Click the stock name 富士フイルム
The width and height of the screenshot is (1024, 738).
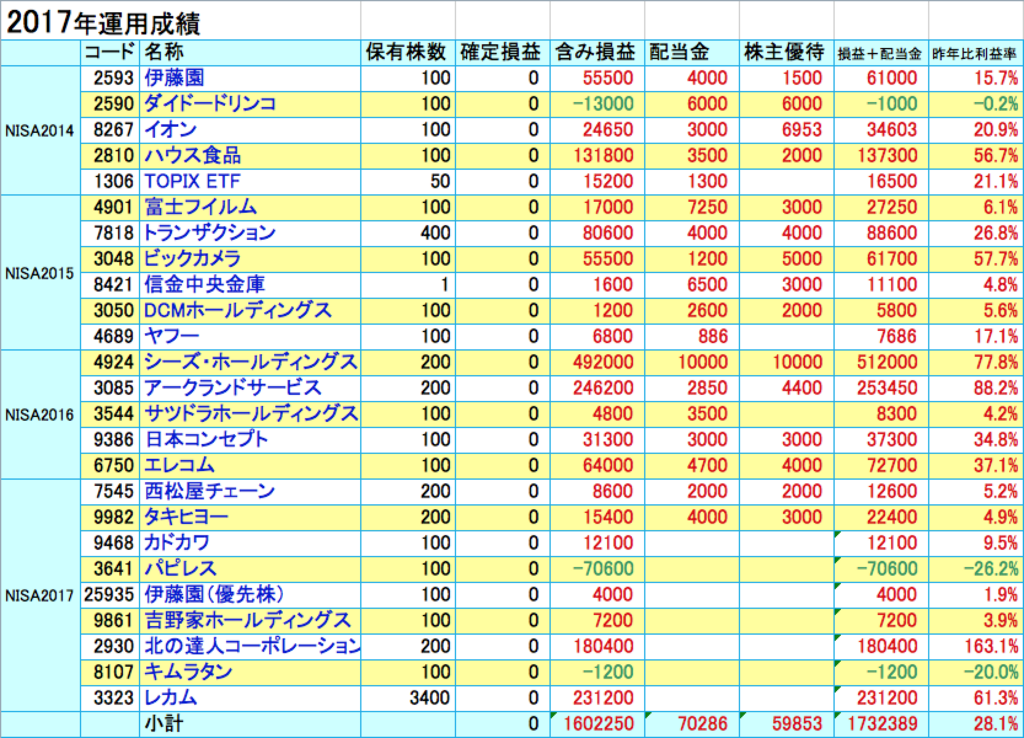[x=200, y=207]
